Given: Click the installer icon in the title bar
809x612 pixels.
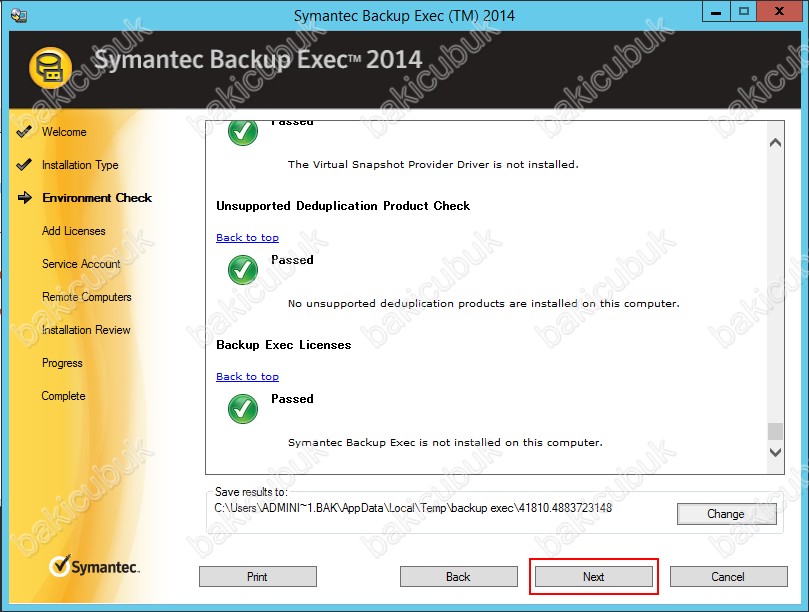Looking at the screenshot, I should (19, 15).
